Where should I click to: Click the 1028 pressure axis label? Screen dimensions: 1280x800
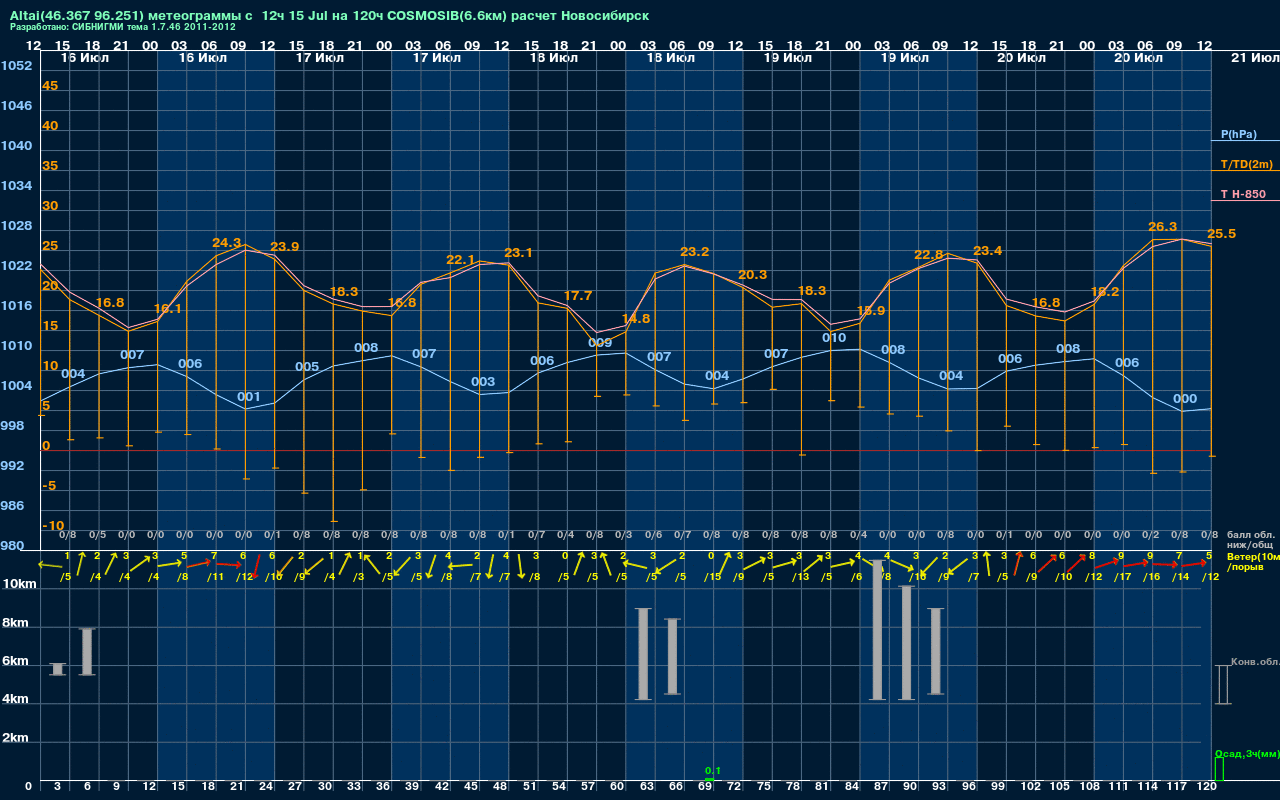(x=16, y=226)
